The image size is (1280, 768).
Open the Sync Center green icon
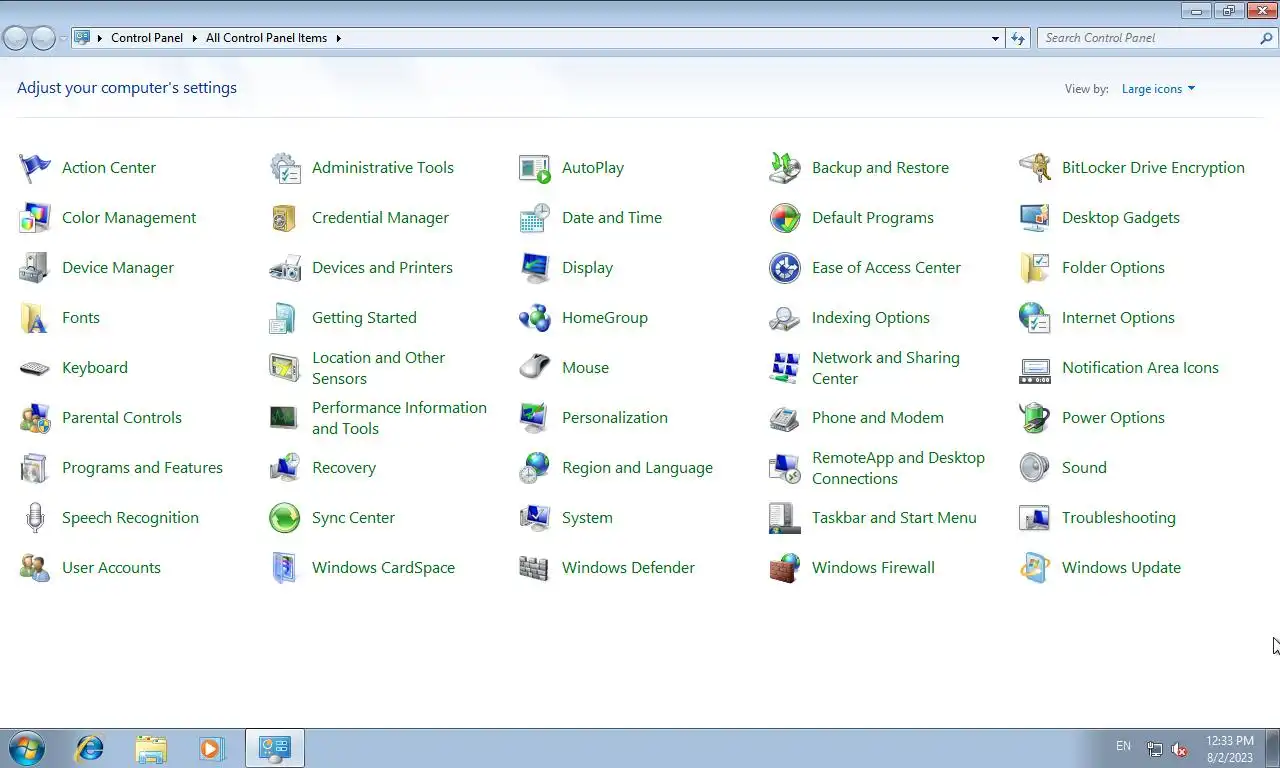coord(285,518)
